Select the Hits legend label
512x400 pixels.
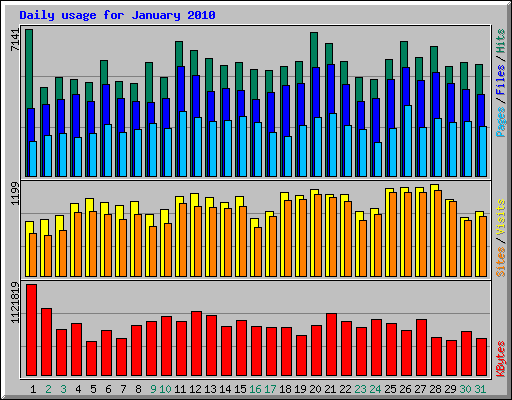coord(501,41)
